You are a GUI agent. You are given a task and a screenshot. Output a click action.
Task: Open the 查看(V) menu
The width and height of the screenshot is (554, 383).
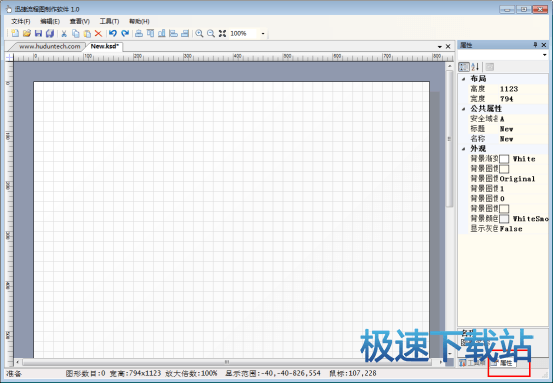pyautogui.click(x=79, y=21)
